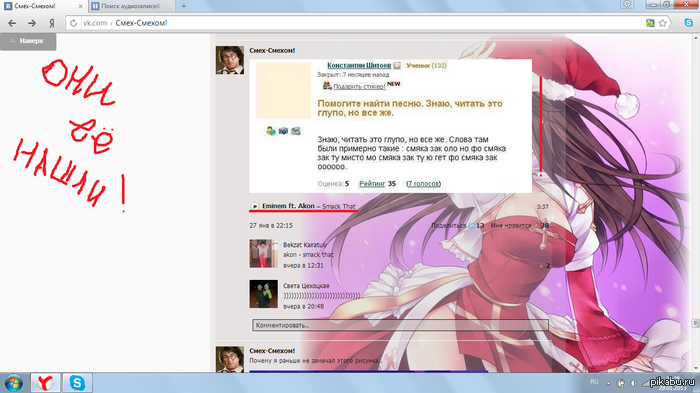The image size is (700, 393).
Task: Go back with the browser back arrow
Action: pos(12,23)
